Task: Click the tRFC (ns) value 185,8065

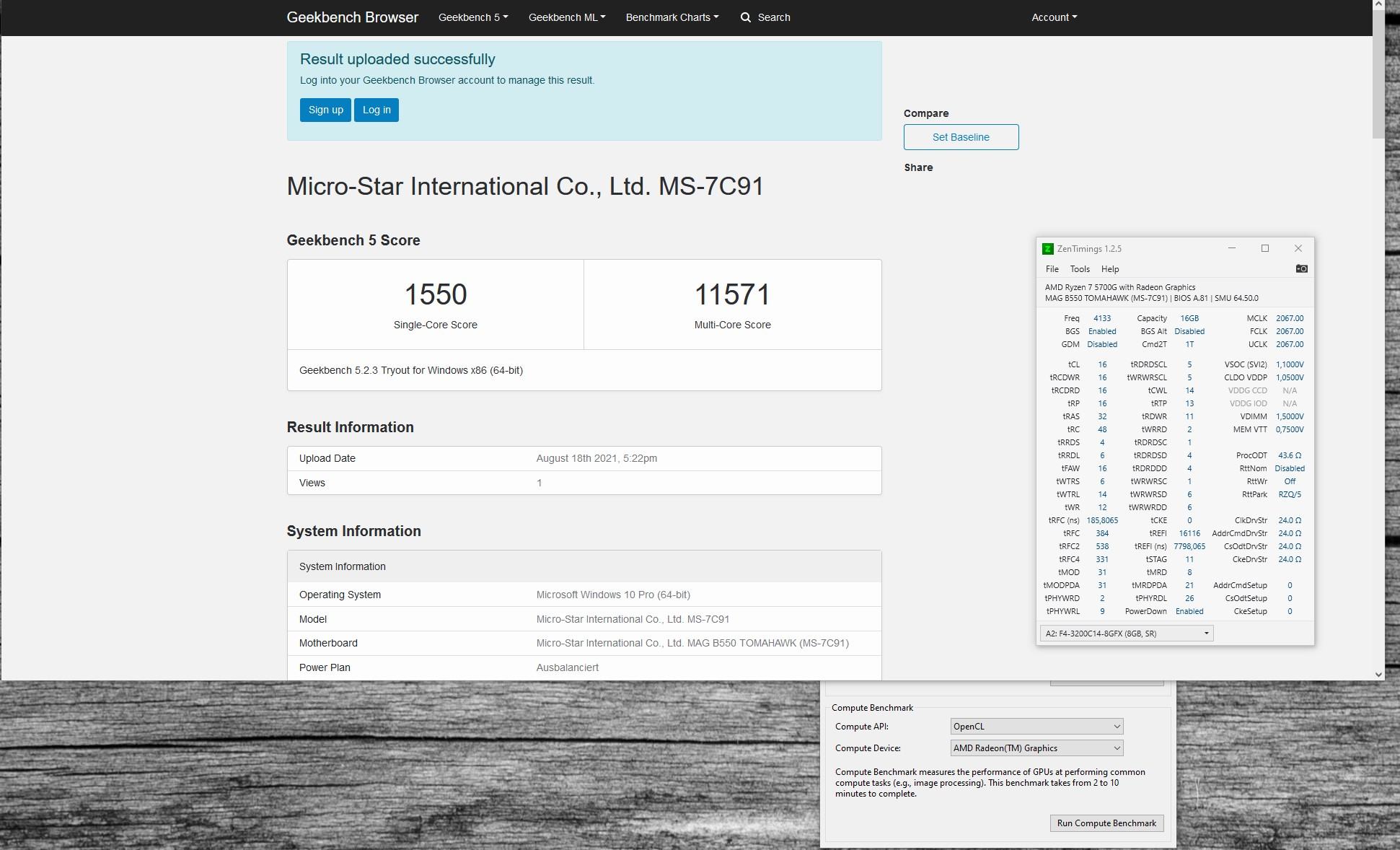Action: [1102, 520]
